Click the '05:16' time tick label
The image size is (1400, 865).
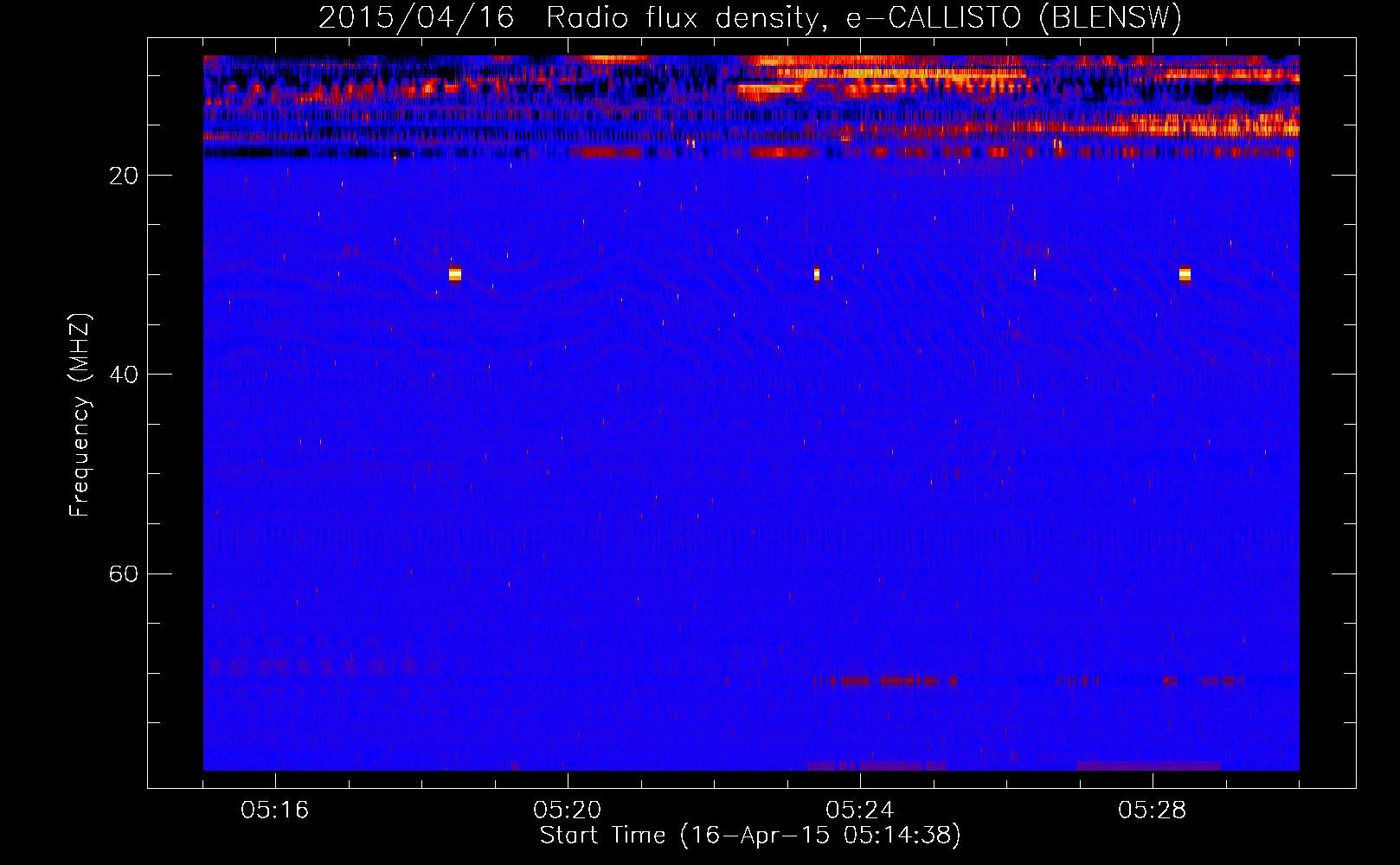[x=275, y=811]
